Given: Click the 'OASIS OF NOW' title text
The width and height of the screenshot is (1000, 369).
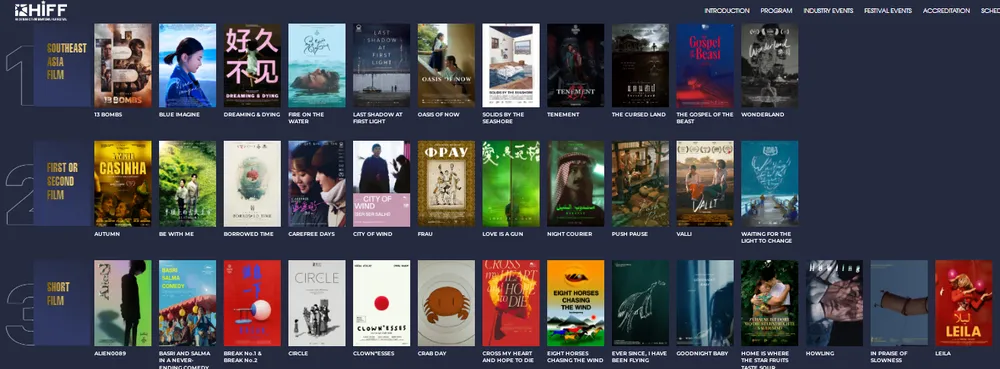Looking at the screenshot, I should (439, 115).
